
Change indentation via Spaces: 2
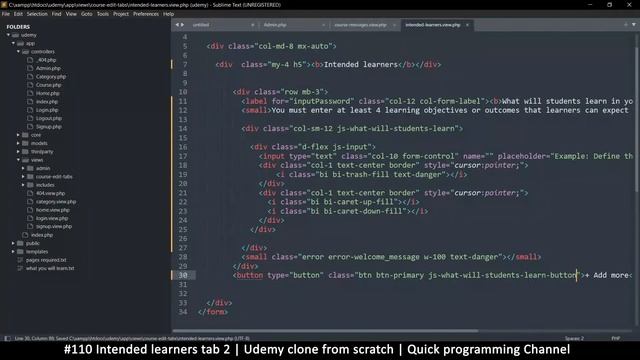coord(574,338)
